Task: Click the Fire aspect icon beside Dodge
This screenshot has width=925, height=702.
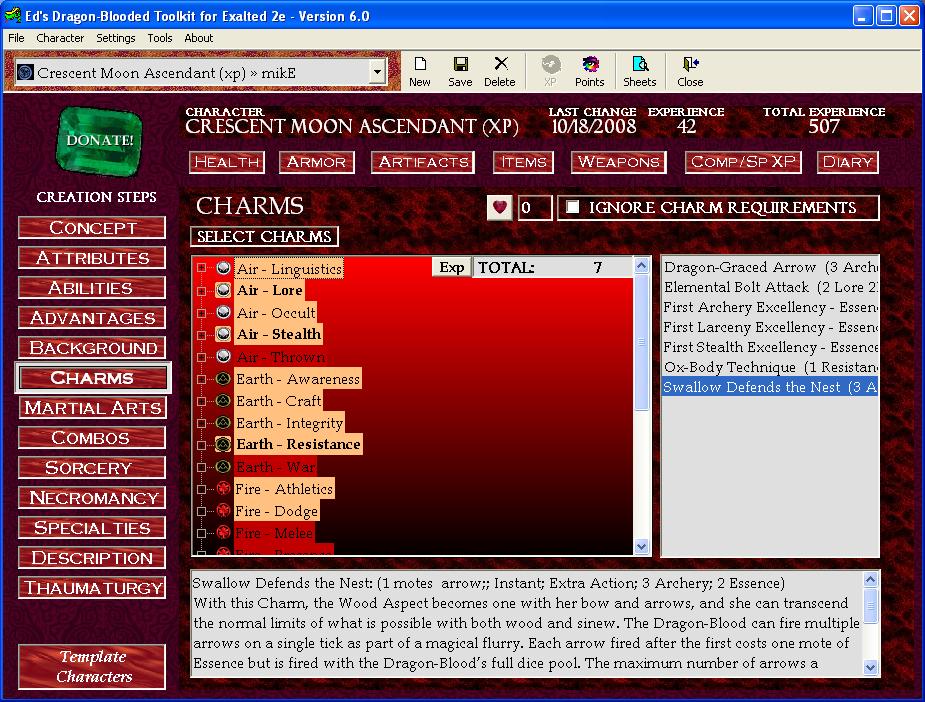Action: (223, 510)
